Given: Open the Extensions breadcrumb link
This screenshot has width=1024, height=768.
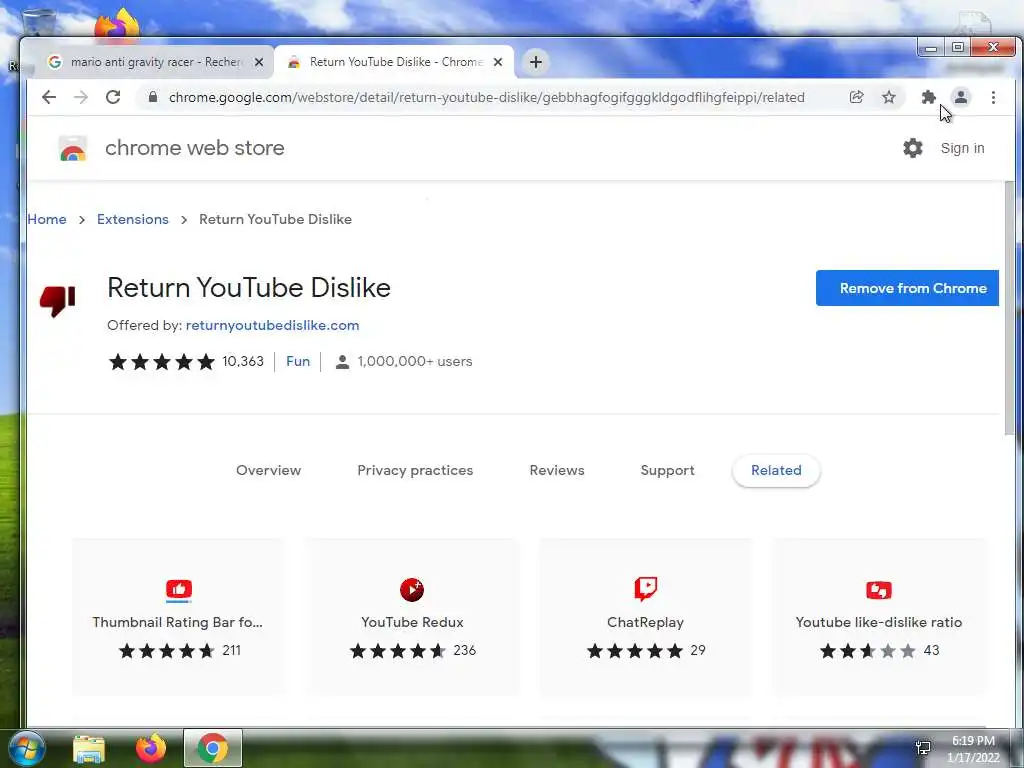Looking at the screenshot, I should (133, 219).
